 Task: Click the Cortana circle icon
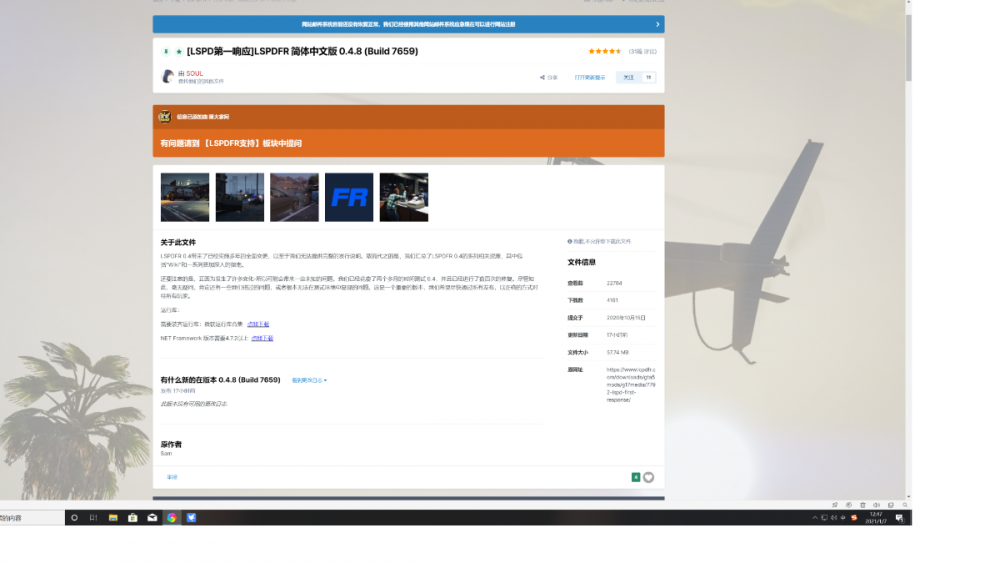74,518
